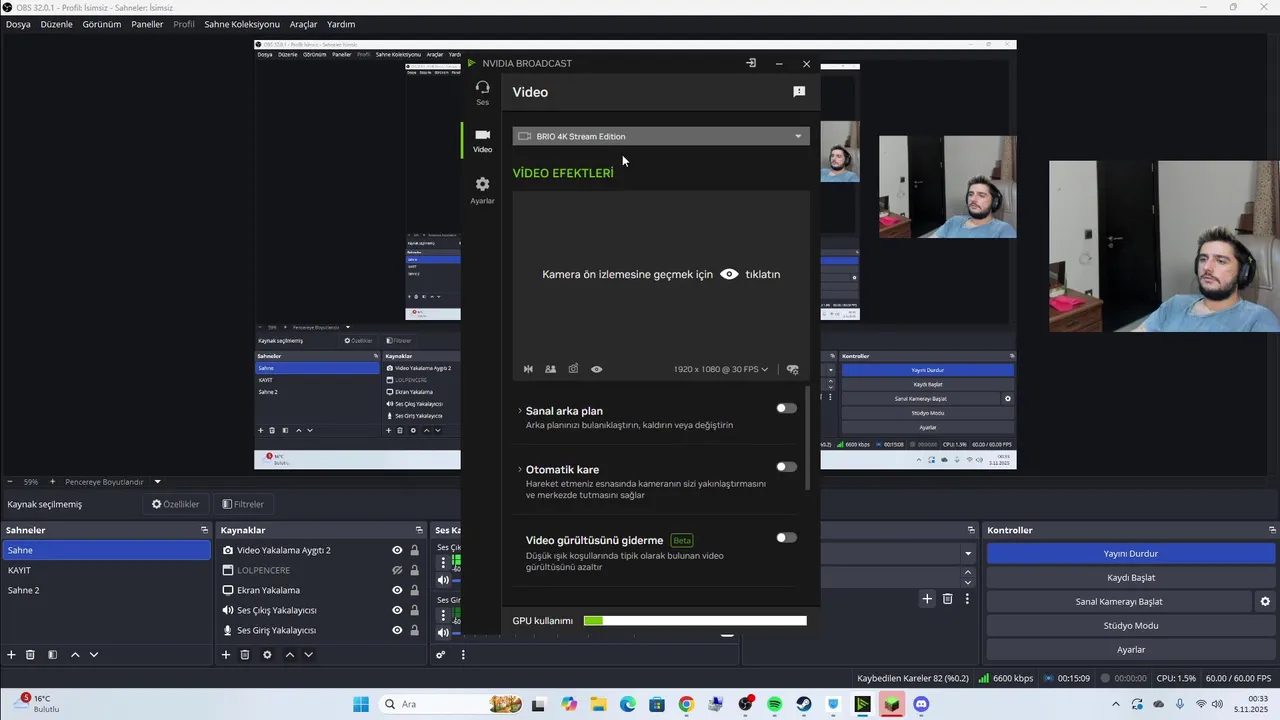Add a scene transition with plus icon

927,599
